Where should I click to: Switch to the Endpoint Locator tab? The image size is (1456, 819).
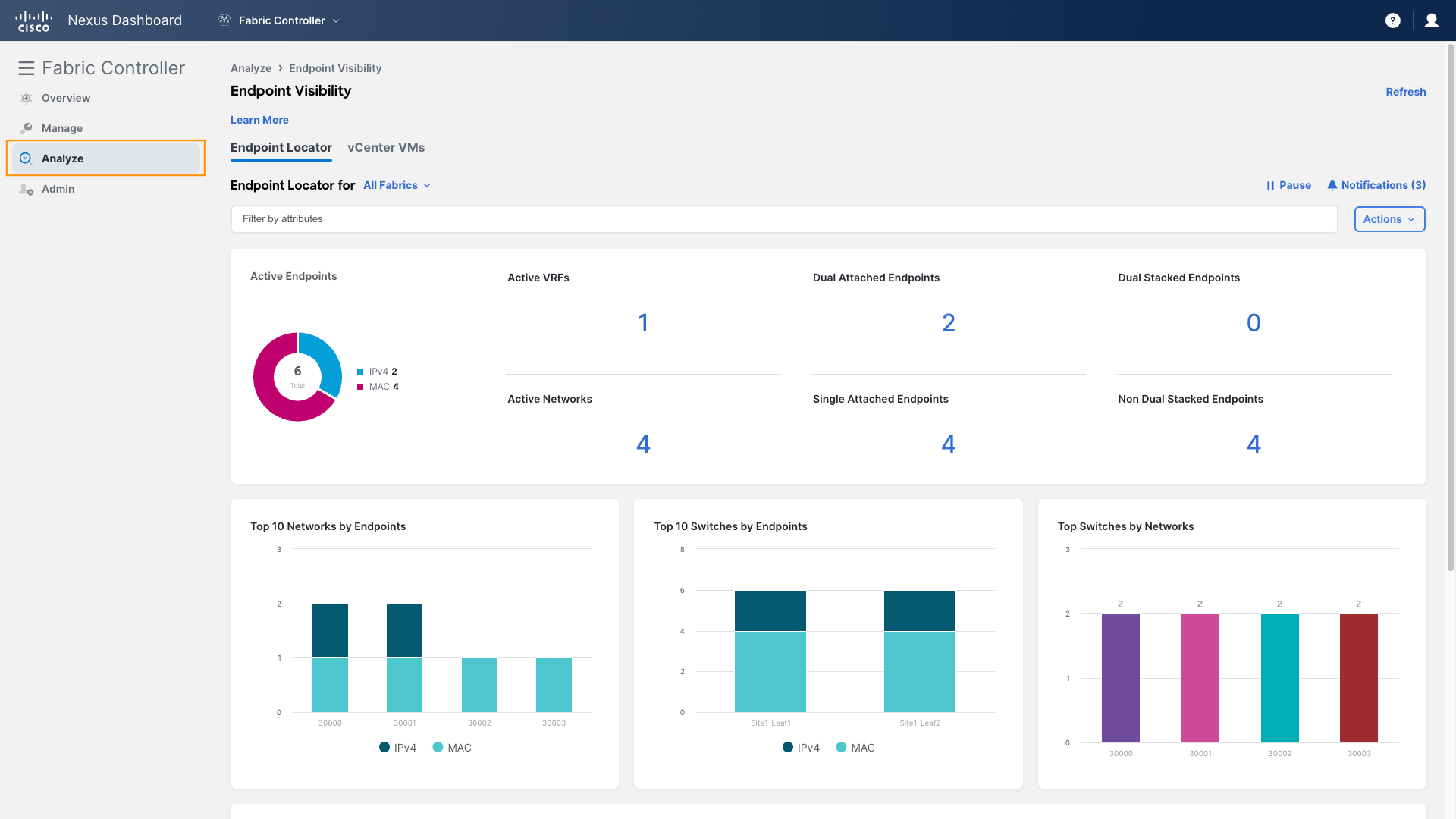(x=281, y=148)
